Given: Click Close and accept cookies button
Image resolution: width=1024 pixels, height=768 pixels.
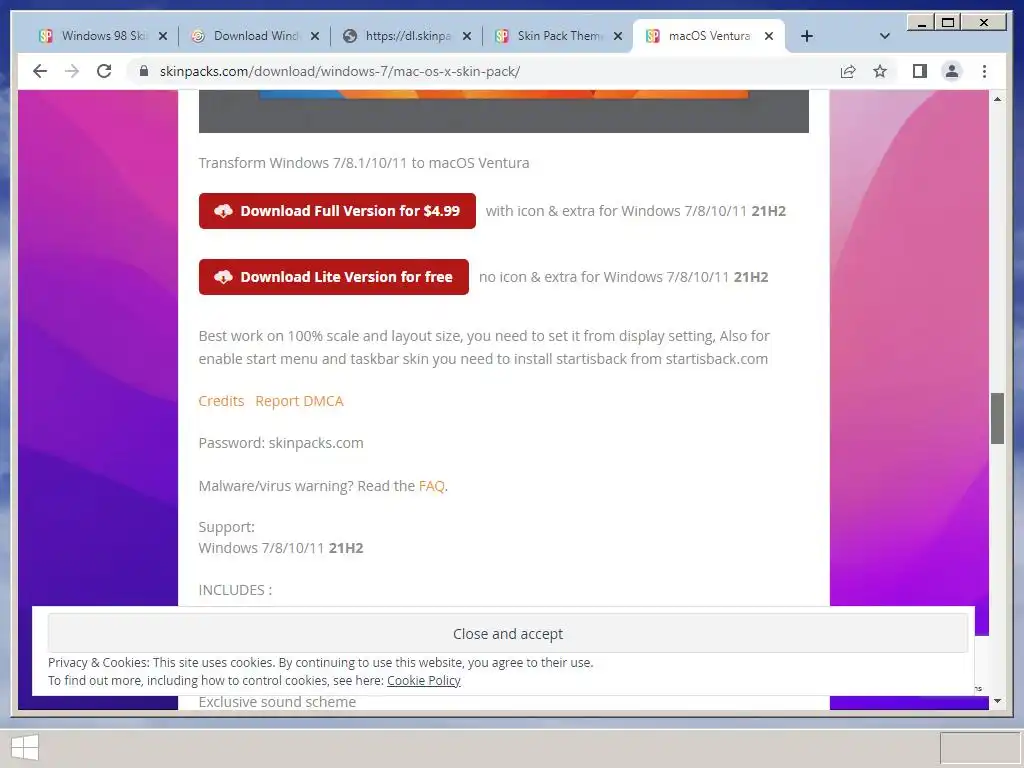Looking at the screenshot, I should point(507,633).
